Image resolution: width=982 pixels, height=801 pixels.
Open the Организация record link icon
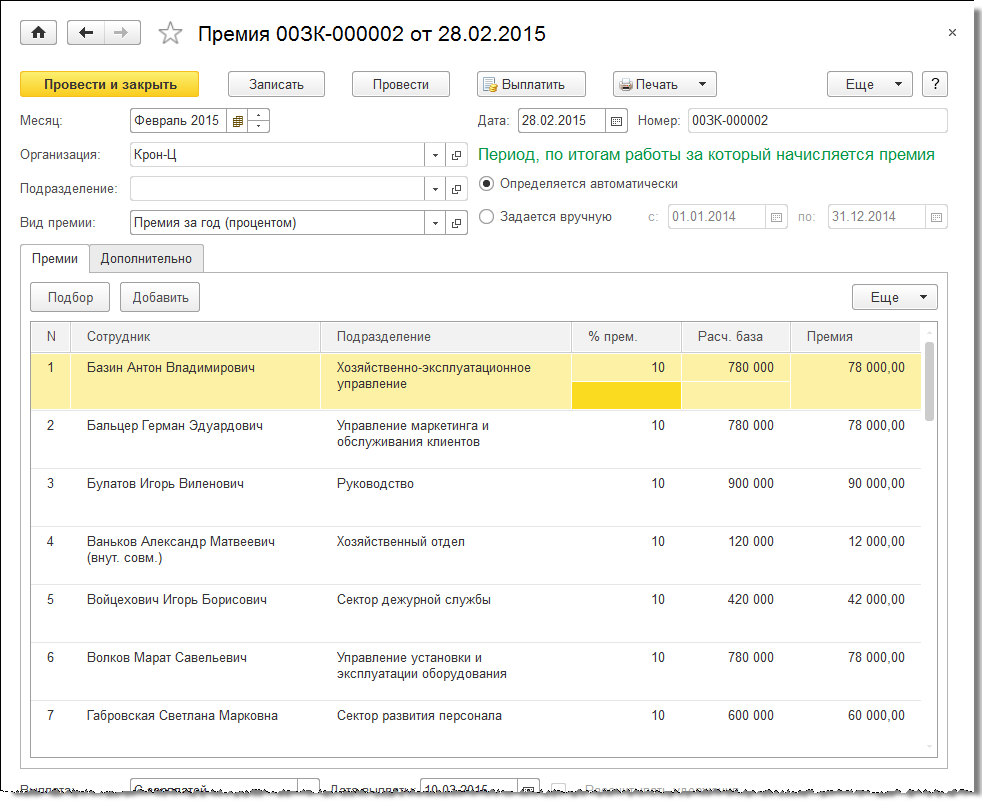(457, 155)
